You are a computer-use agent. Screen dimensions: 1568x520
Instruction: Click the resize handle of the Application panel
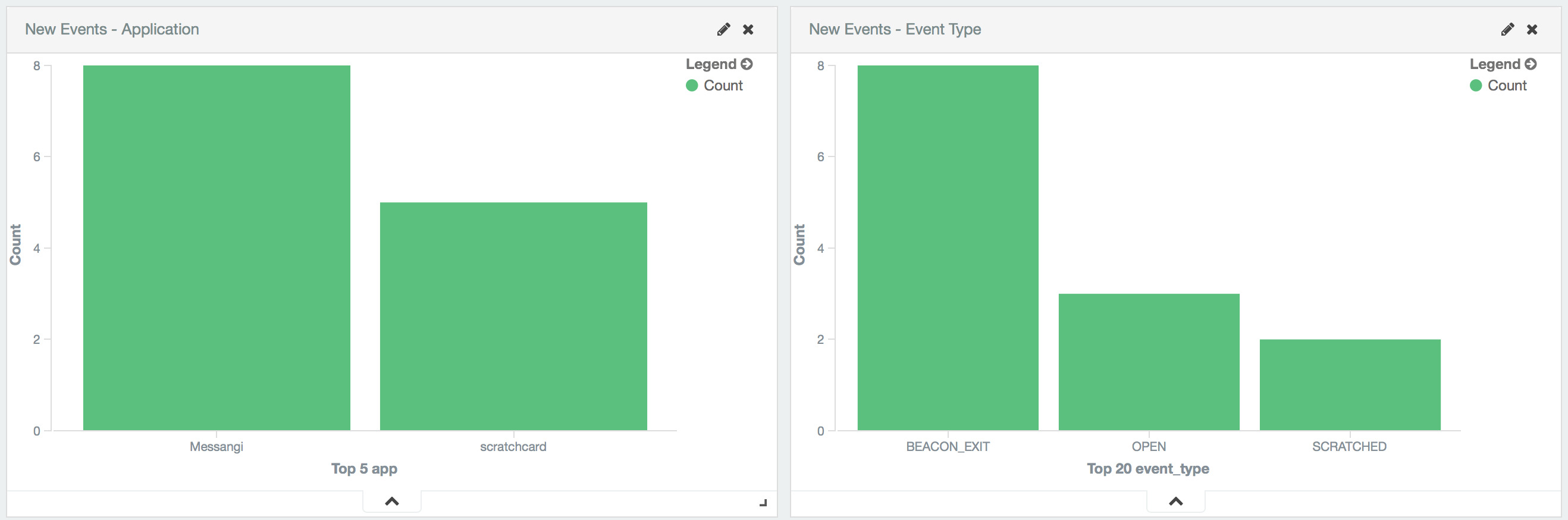(763, 503)
